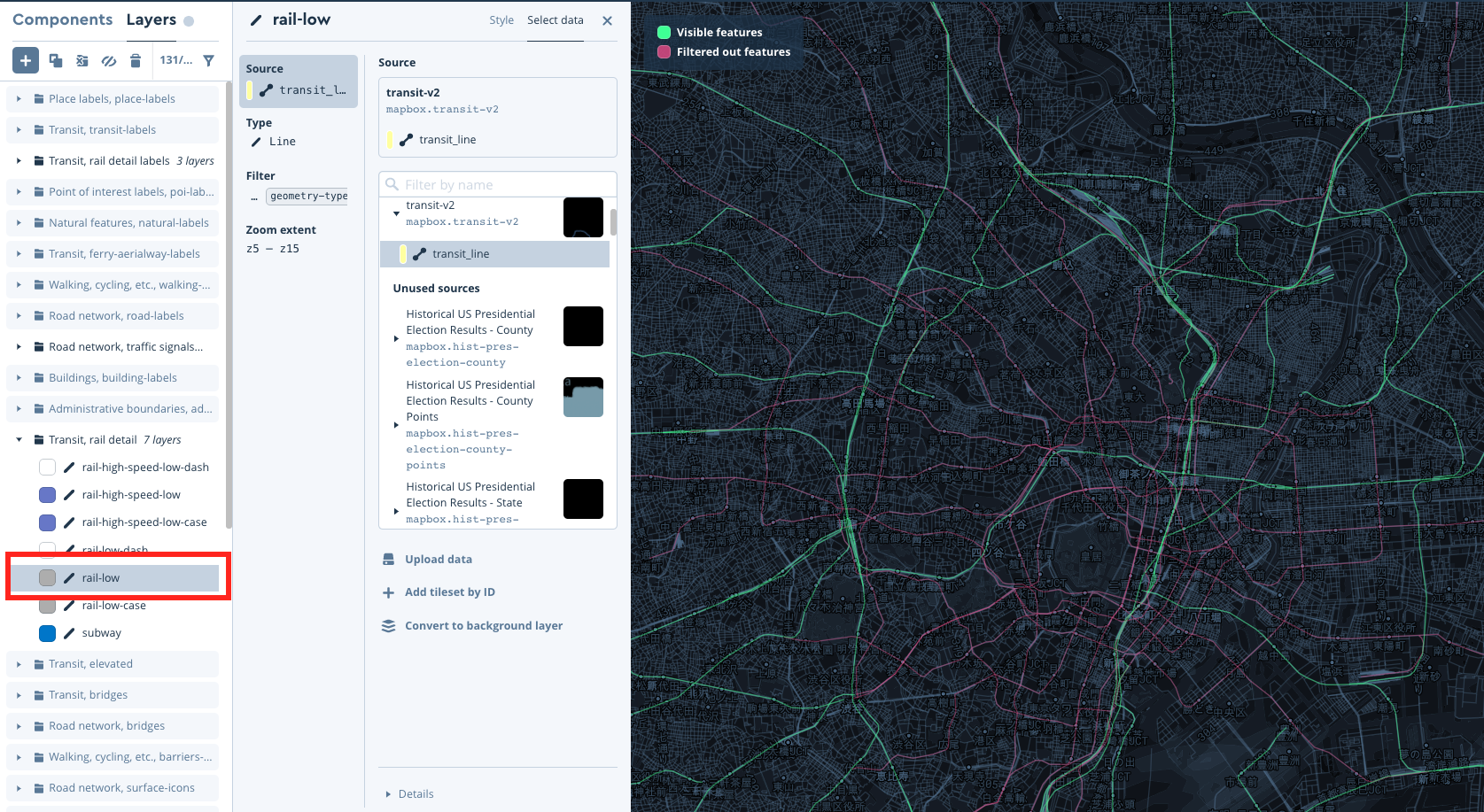Screen dimensions: 1484x812
Task: Expand Transit, ferry-aerialway-labels group
Action: click(19, 254)
